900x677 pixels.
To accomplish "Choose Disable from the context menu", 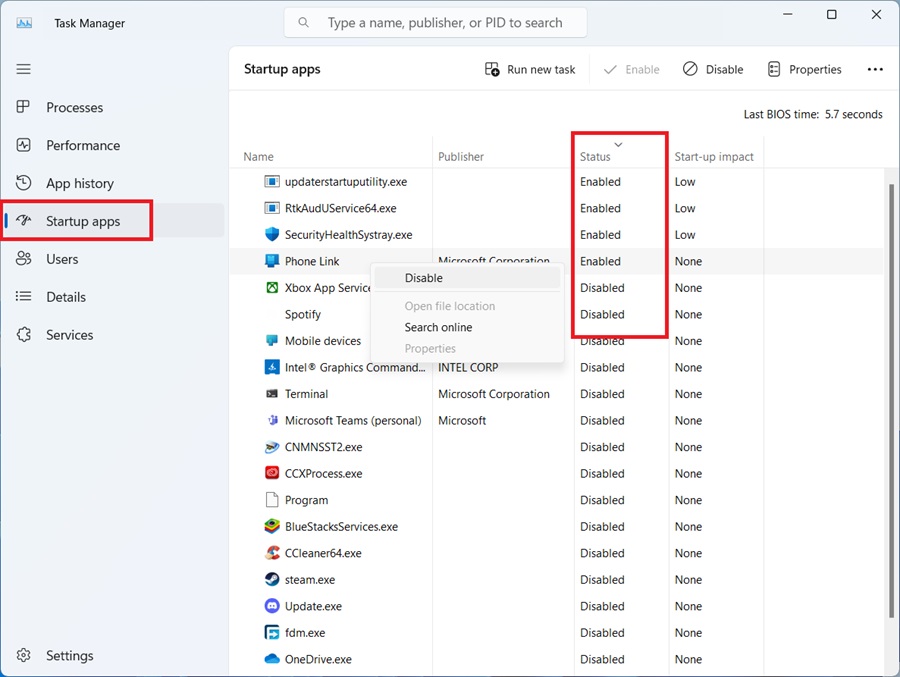I will (424, 278).
